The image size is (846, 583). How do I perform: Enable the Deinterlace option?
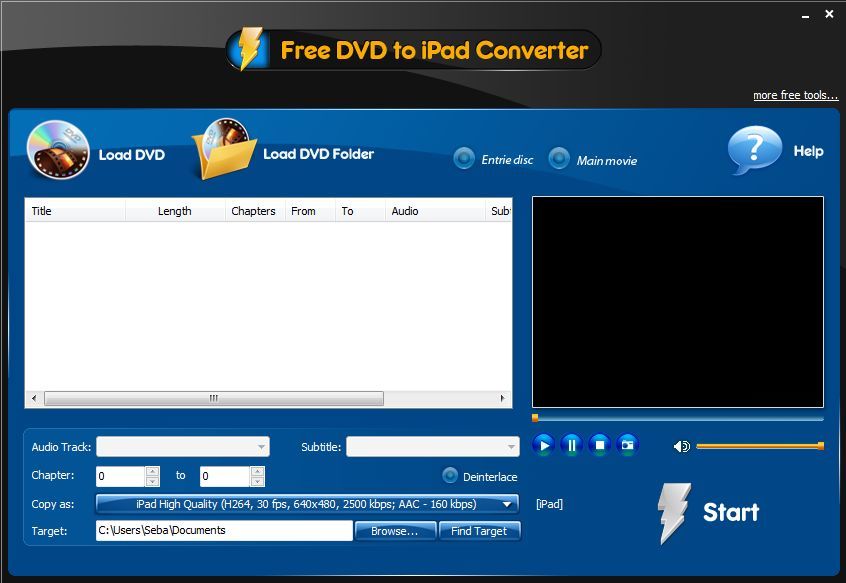450,476
